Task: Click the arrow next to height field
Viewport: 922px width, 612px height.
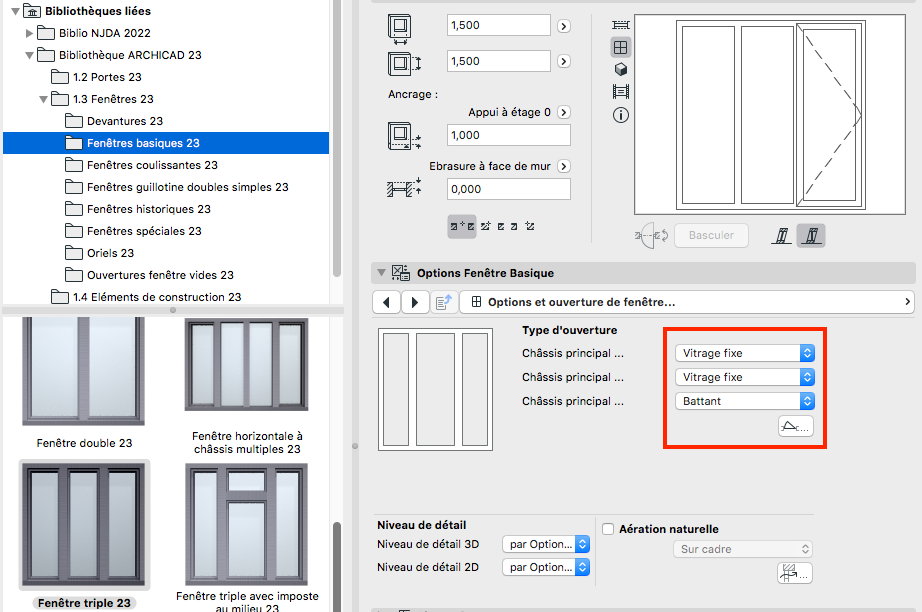Action: pyautogui.click(x=563, y=61)
